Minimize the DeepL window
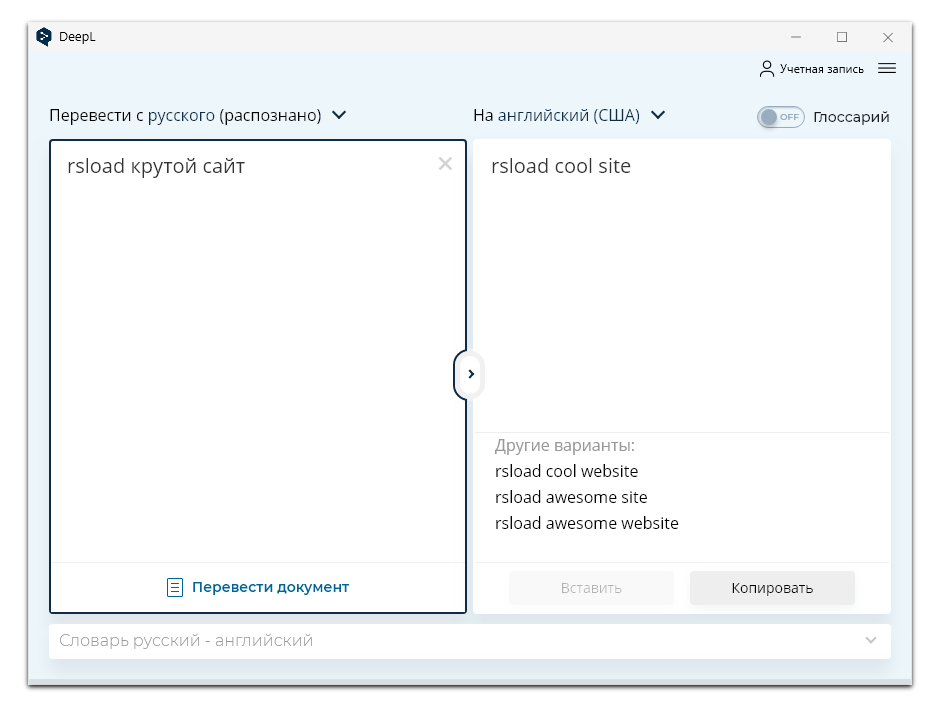Image resolution: width=936 pixels, height=705 pixels. (x=796, y=37)
